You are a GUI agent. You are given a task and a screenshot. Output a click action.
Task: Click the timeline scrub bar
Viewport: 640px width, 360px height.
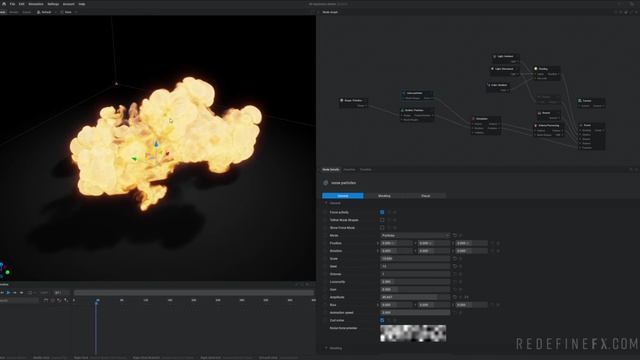coord(193,293)
